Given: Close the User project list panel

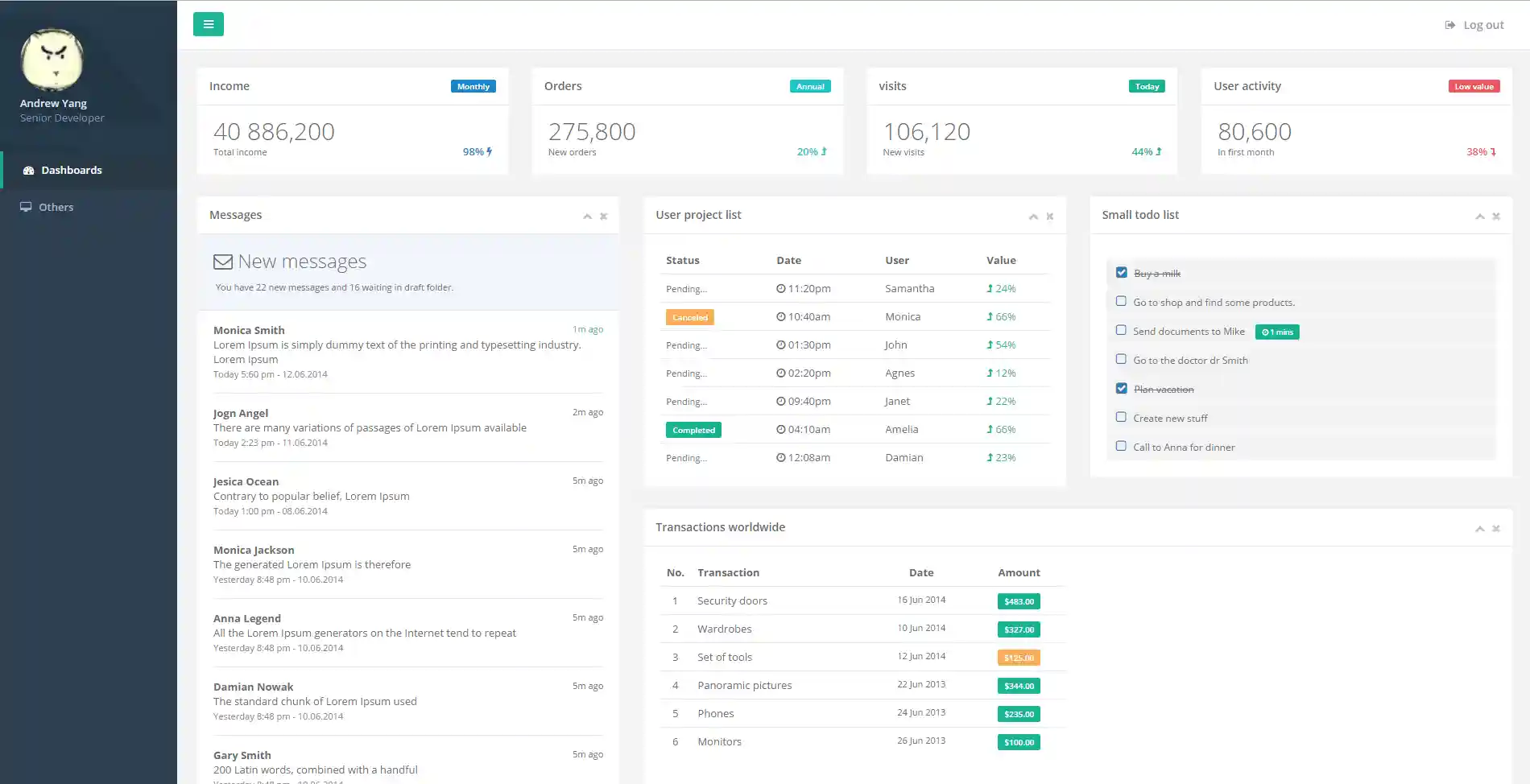Looking at the screenshot, I should tap(1049, 217).
